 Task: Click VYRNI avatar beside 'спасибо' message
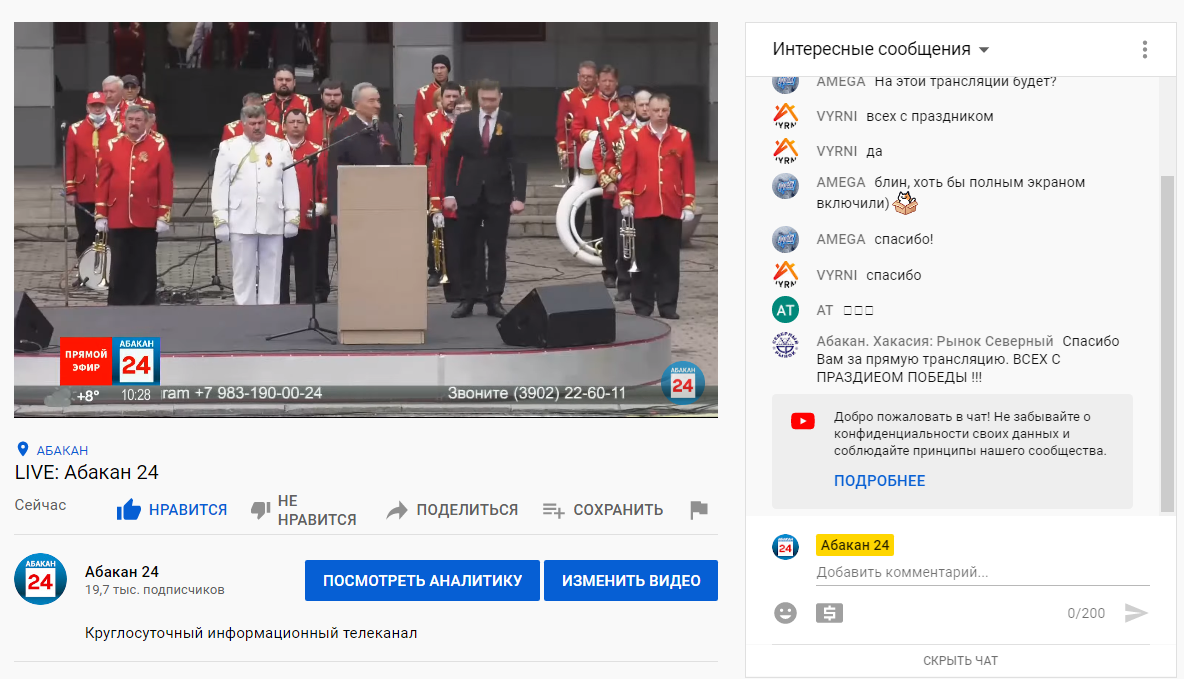[785, 274]
